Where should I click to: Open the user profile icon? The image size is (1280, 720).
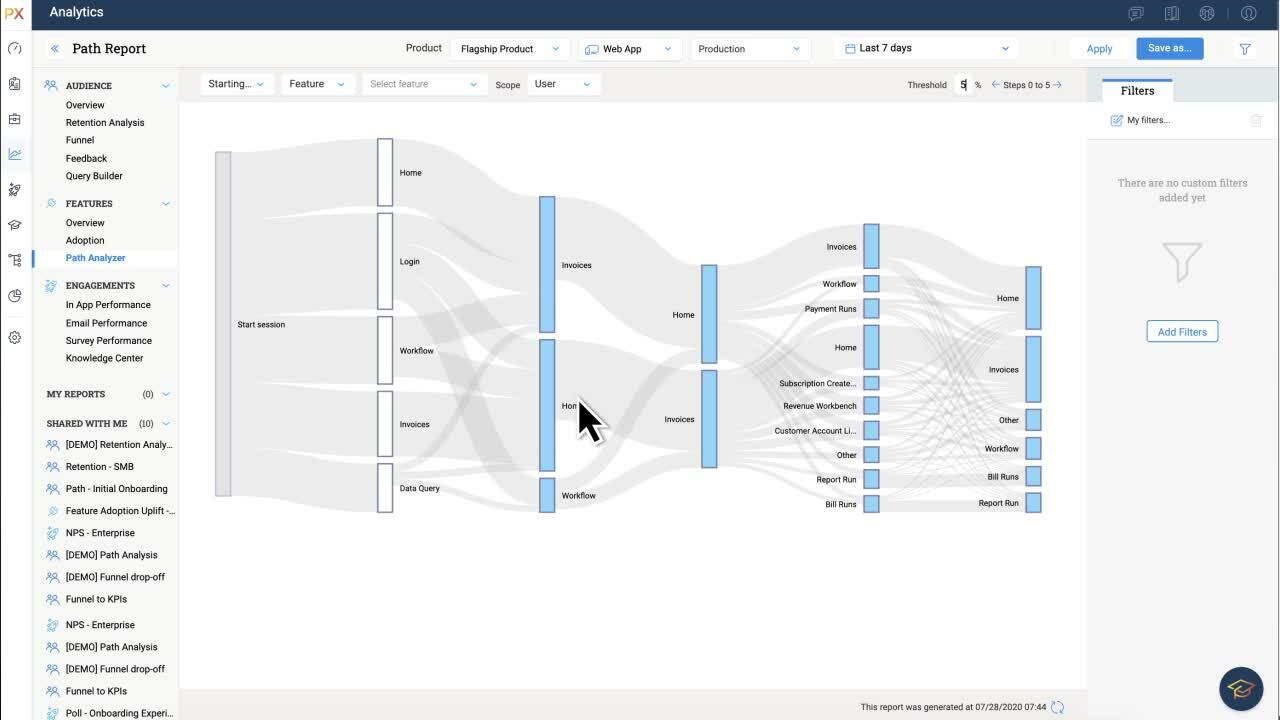1248,13
